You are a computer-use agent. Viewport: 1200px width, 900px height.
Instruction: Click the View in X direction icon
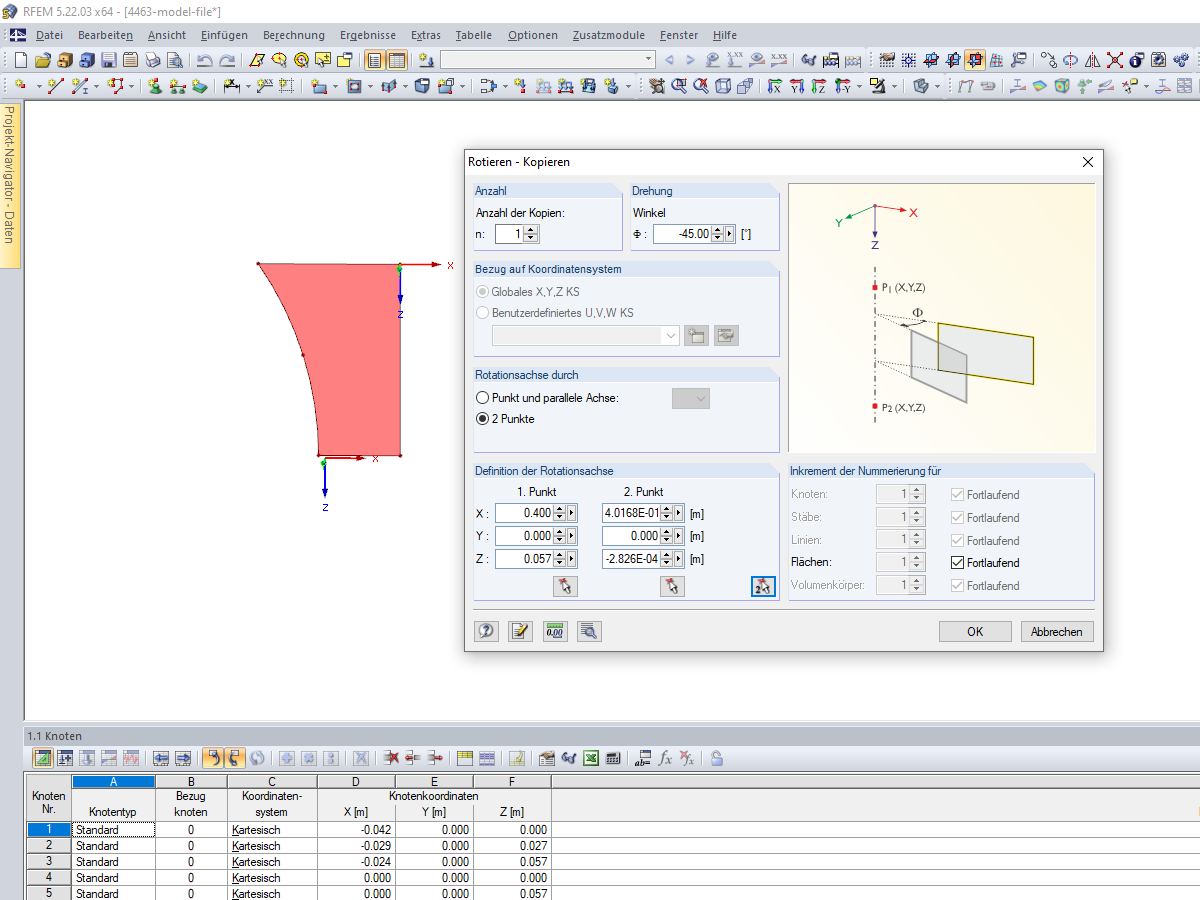774,86
